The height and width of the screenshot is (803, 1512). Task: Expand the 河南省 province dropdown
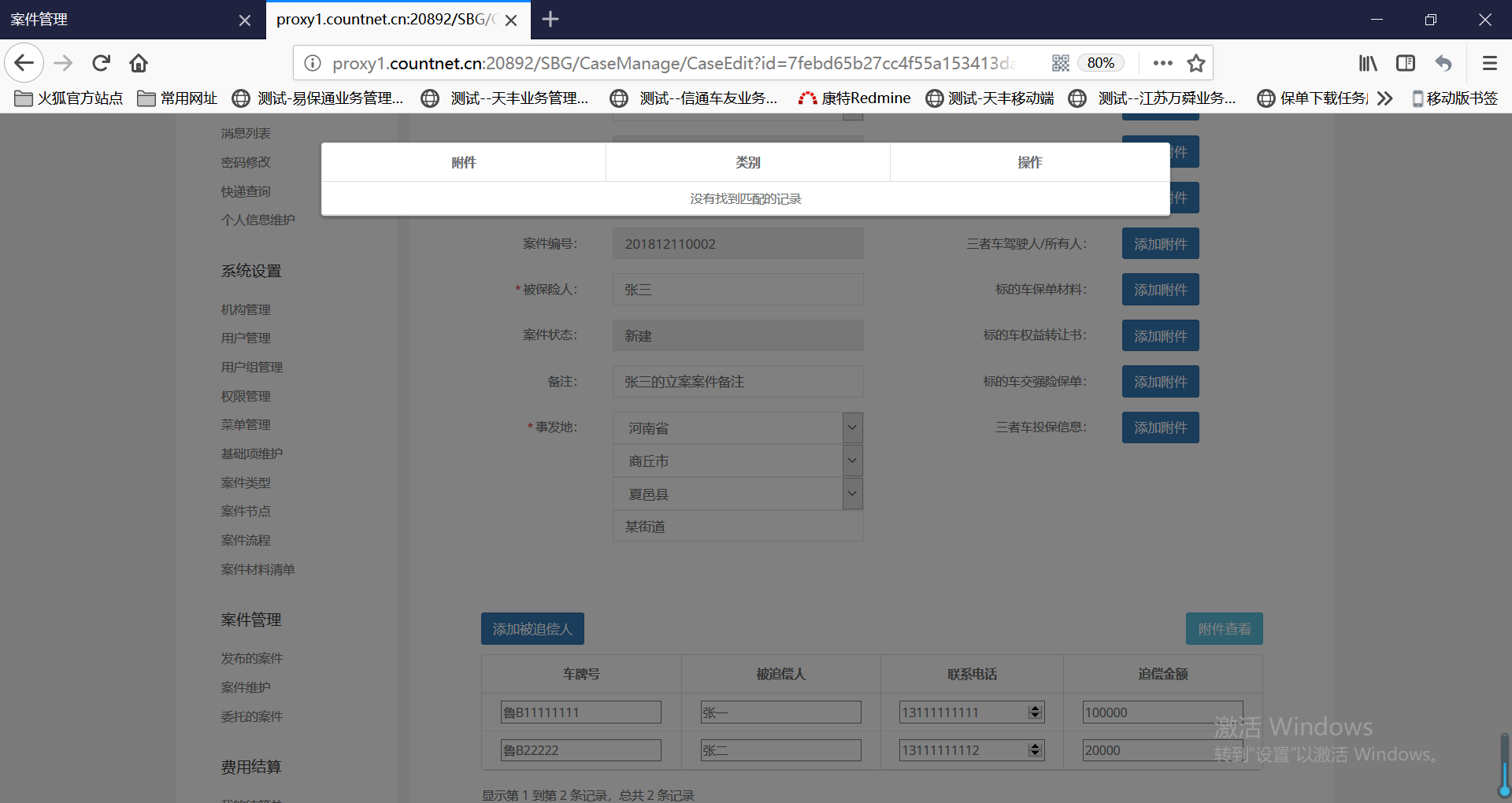[x=852, y=428]
